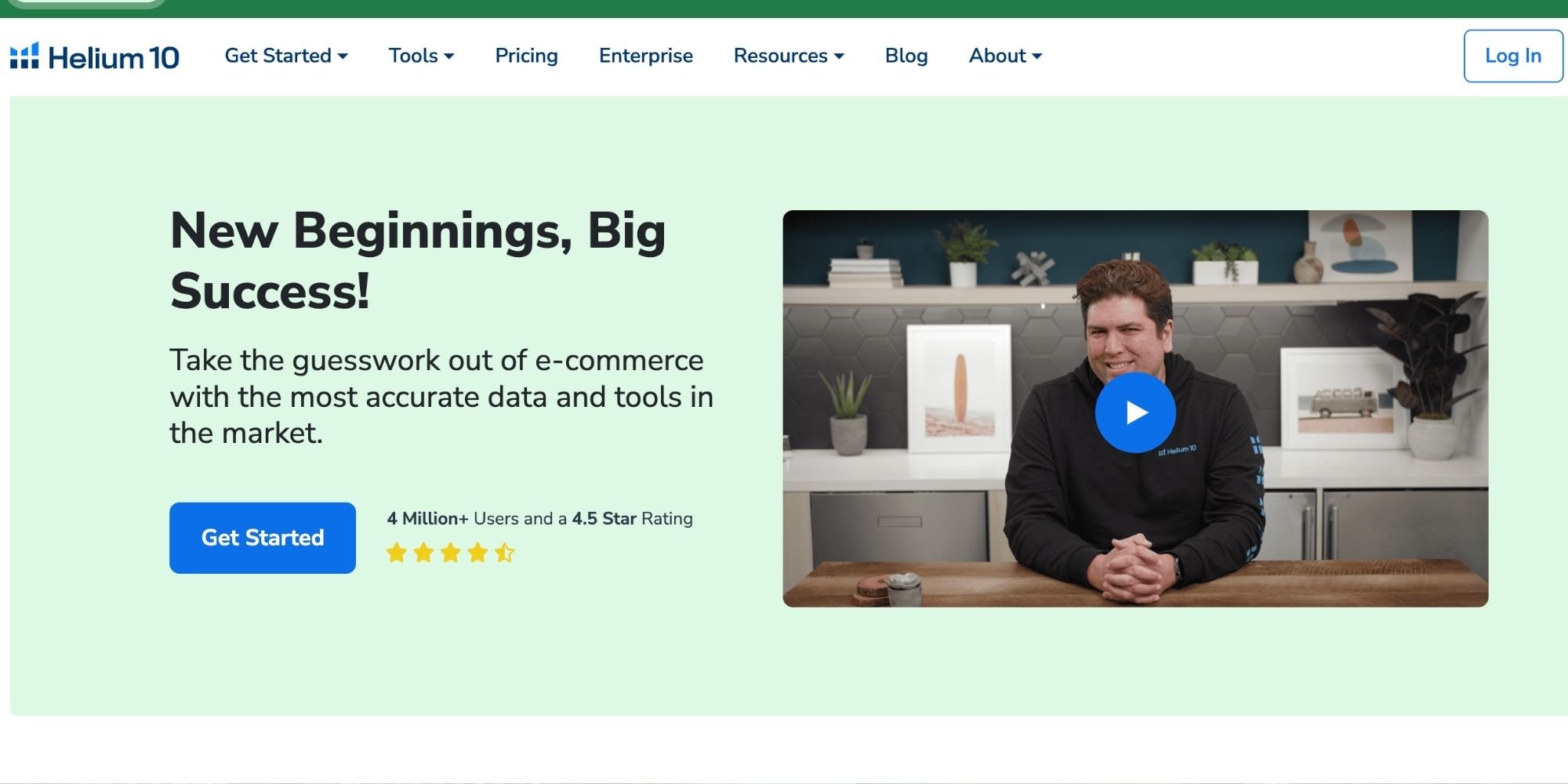Click the fourth yellow rating star
Viewport: 1568px width, 784px height.
tap(477, 553)
